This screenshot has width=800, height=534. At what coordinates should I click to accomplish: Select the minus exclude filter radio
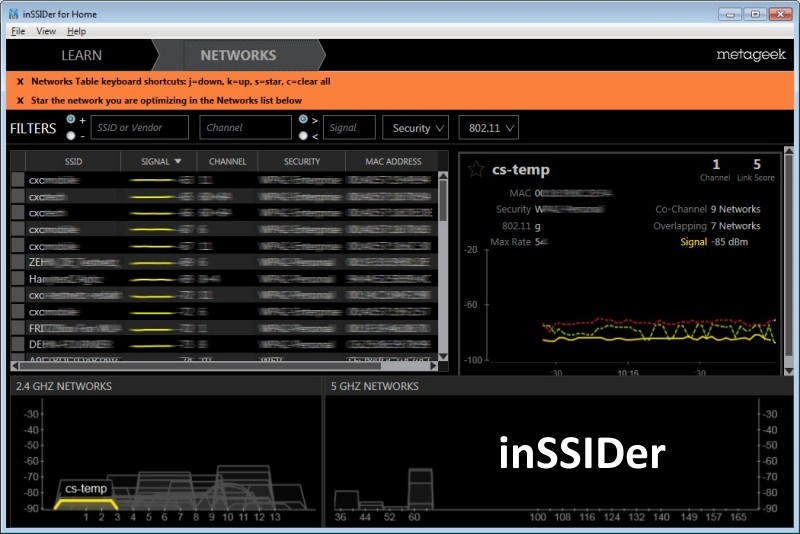pos(70,136)
